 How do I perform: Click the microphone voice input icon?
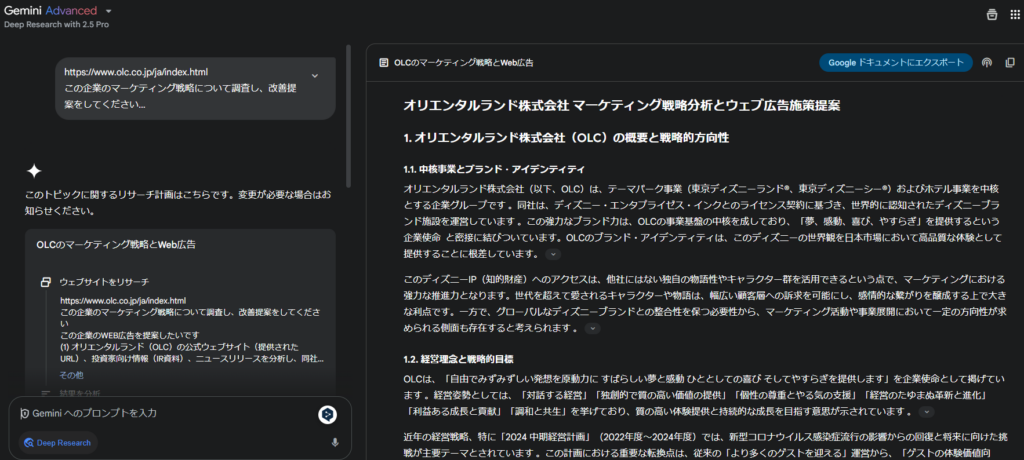[x=335, y=442]
